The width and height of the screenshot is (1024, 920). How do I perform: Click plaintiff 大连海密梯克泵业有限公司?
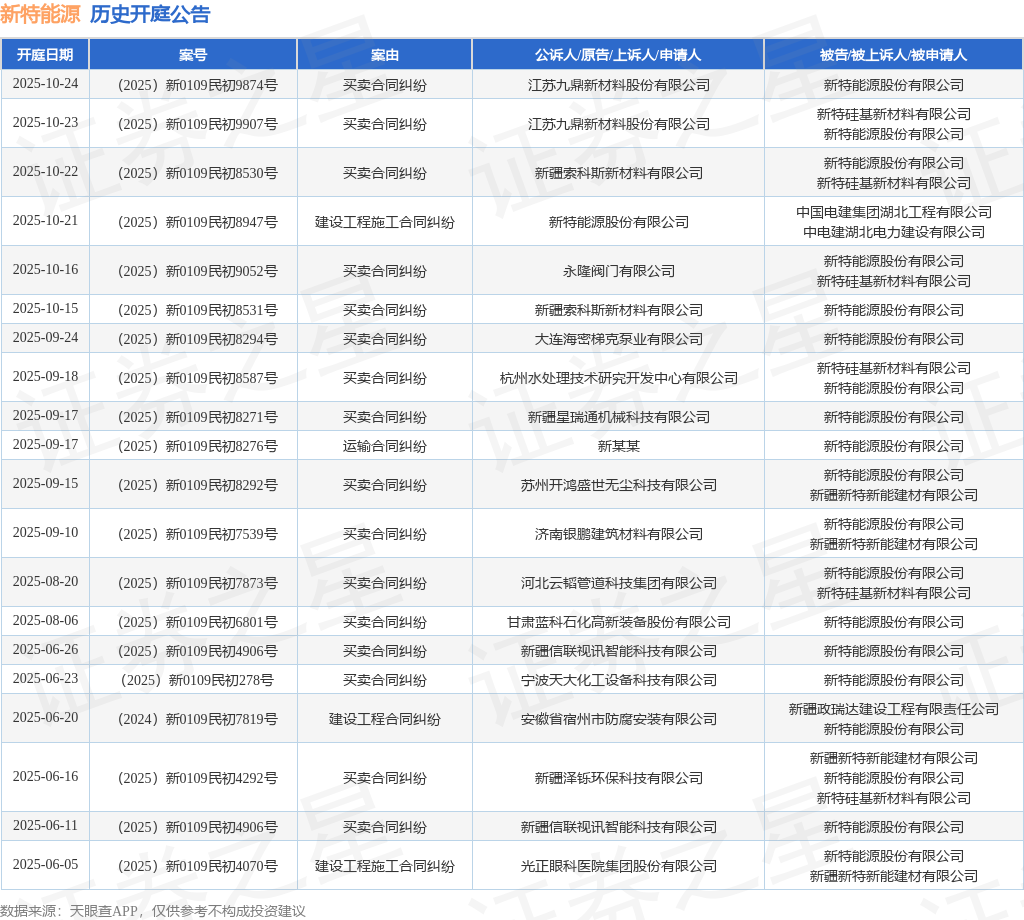(618, 340)
